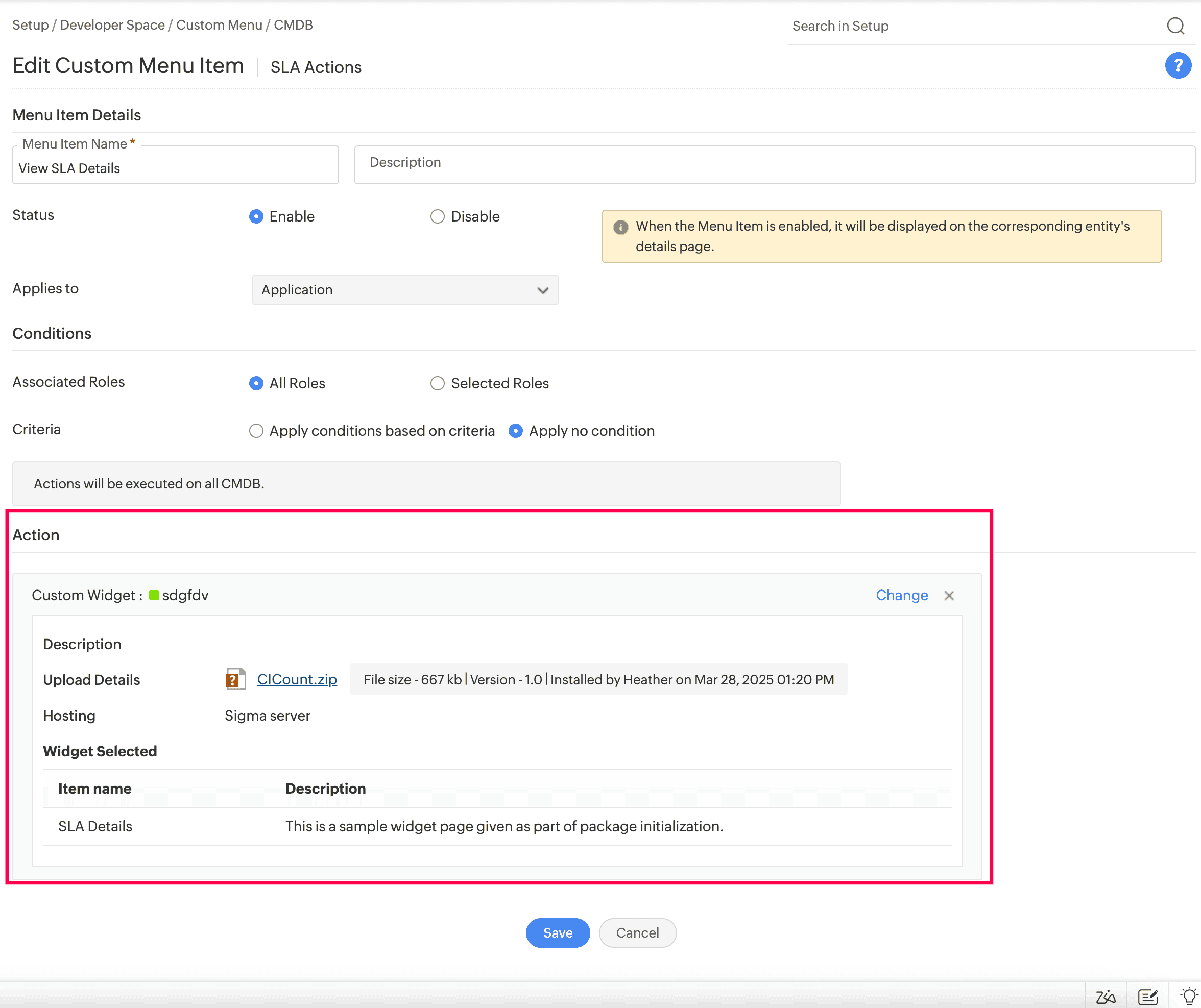Image resolution: width=1201 pixels, height=1008 pixels.
Task: Expand the Application selector chevron
Action: [542, 290]
